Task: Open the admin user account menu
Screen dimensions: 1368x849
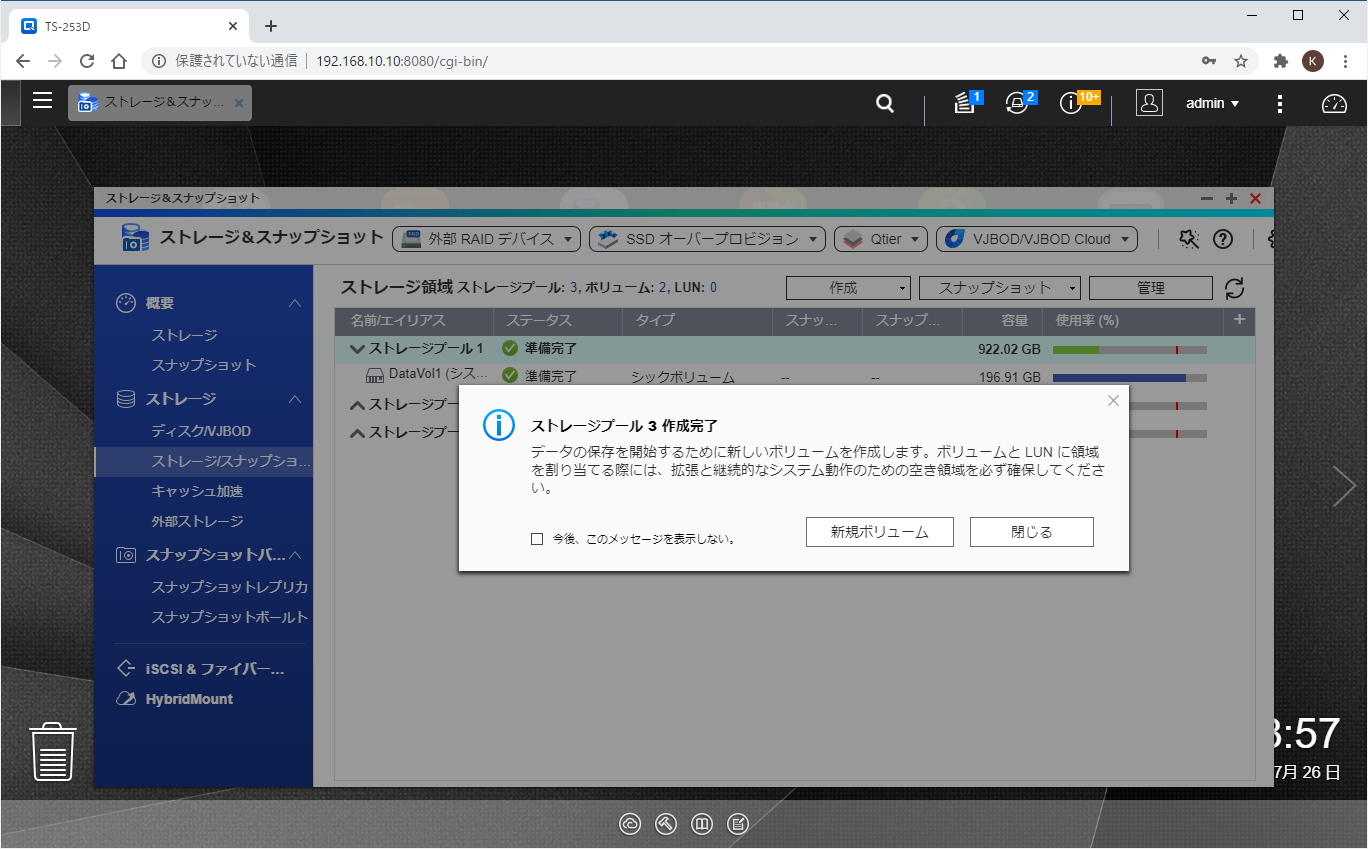Action: click(1212, 103)
